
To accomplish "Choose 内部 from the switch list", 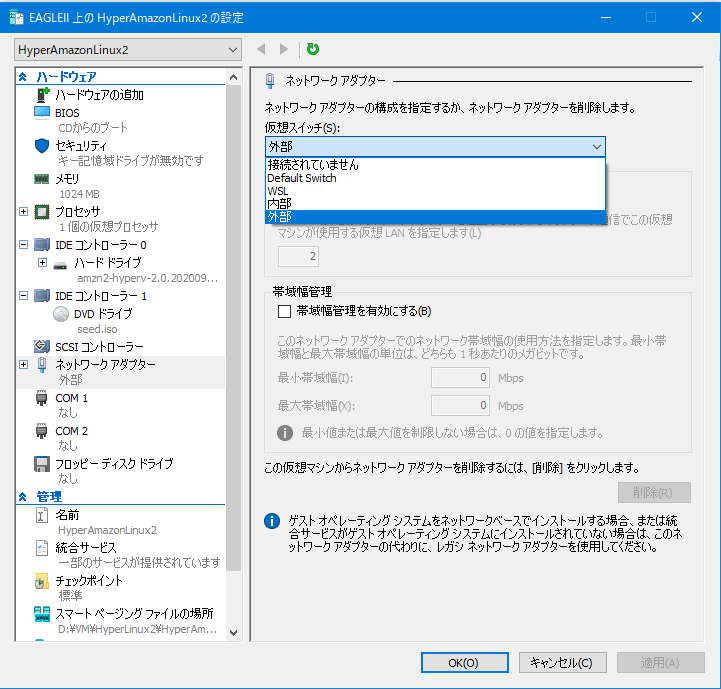I will pyautogui.click(x=435, y=204).
